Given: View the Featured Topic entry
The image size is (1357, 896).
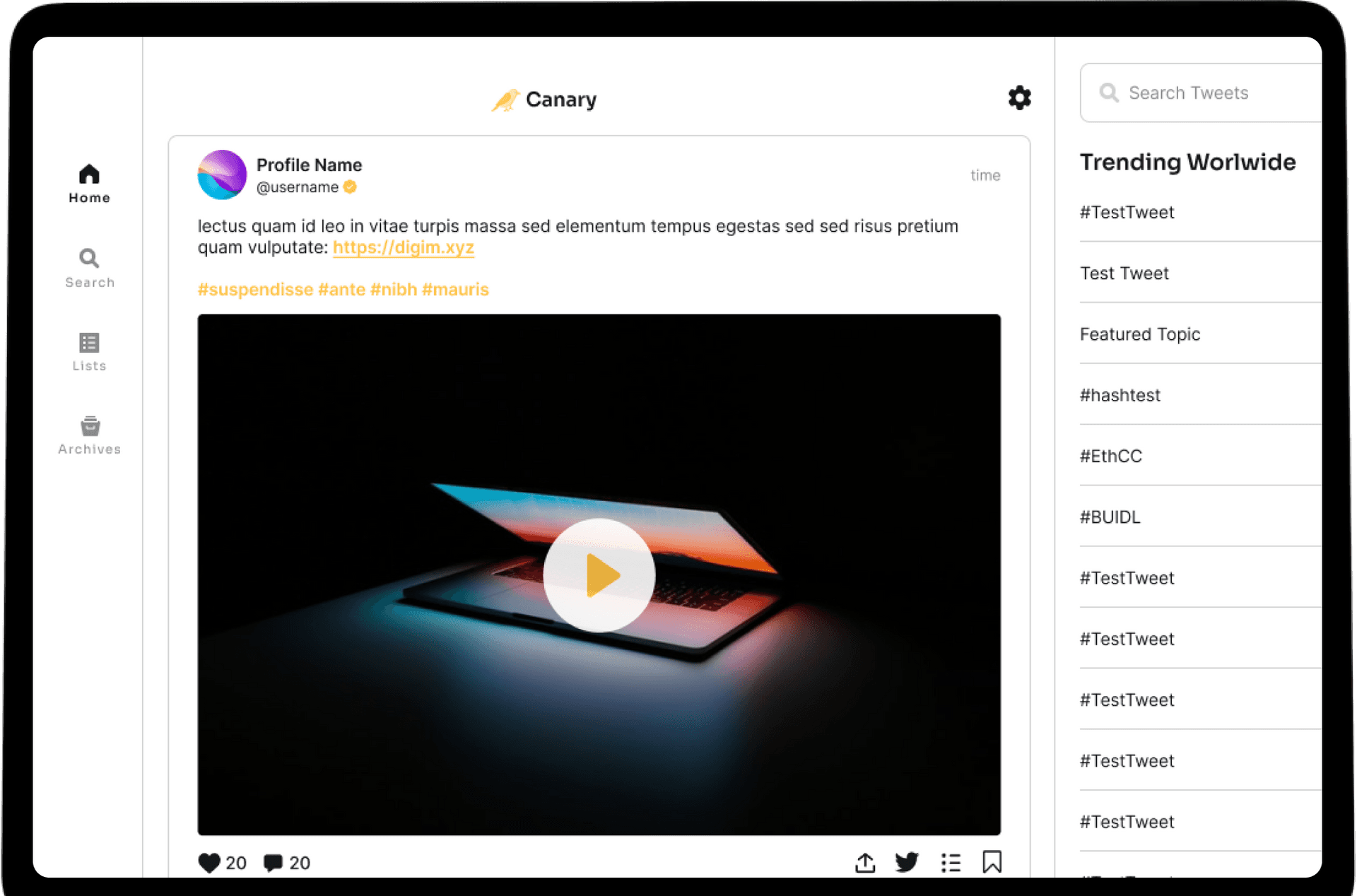Looking at the screenshot, I should [x=1140, y=334].
